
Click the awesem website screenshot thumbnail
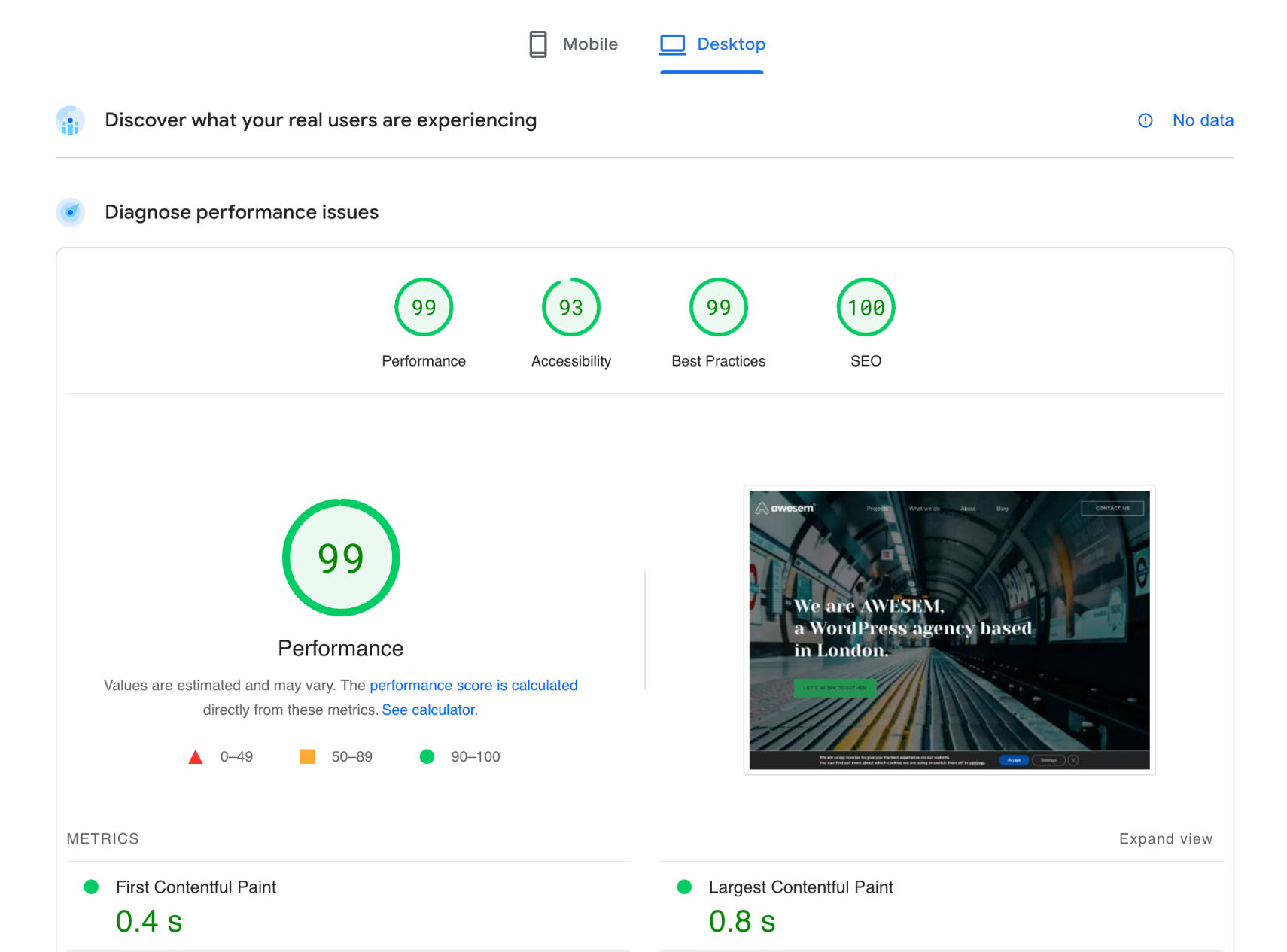(x=949, y=630)
